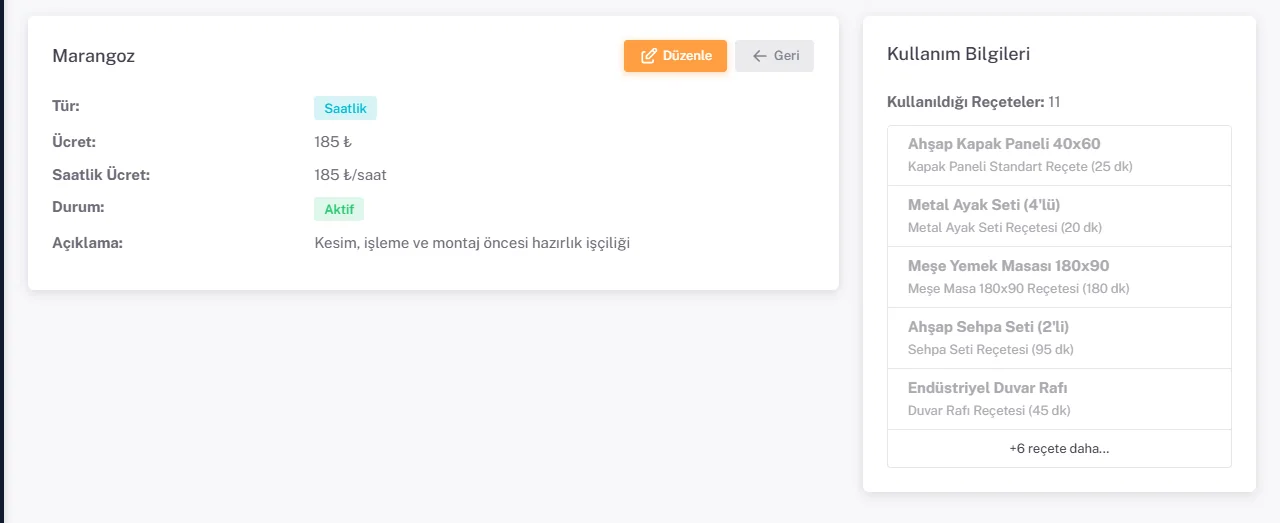Open Metal Ayak Seti (4'lü) recipe

pyautogui.click(x=1059, y=216)
